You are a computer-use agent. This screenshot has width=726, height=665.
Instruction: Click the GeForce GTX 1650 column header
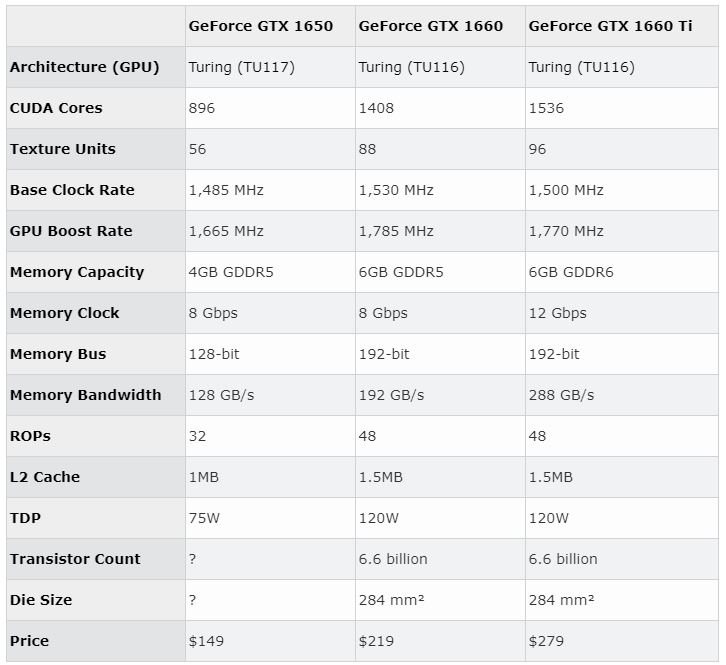coord(260,25)
